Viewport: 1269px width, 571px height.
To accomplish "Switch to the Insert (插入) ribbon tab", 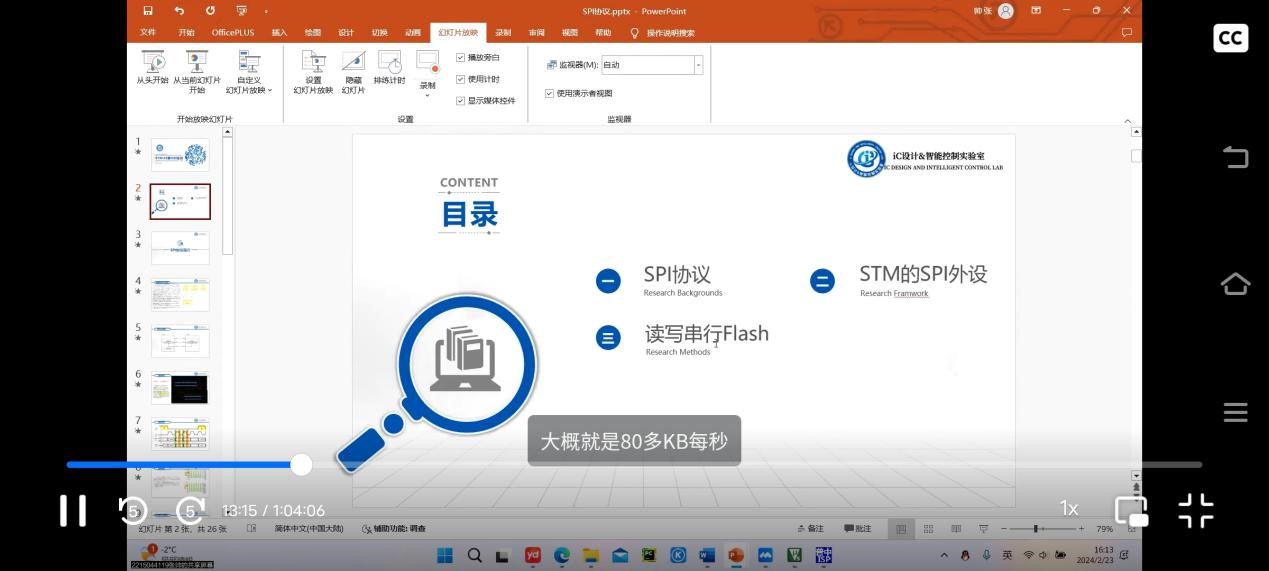I will (x=279, y=33).
